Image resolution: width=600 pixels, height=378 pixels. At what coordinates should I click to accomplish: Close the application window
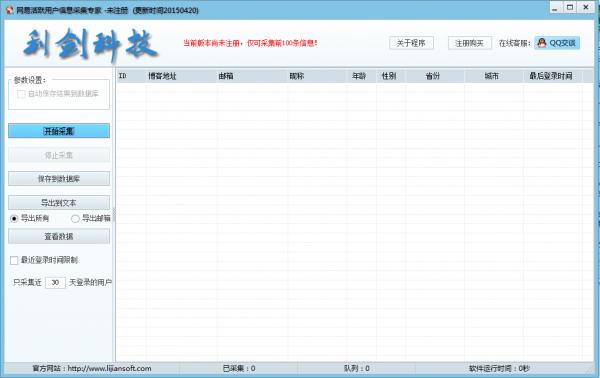[586, 8]
